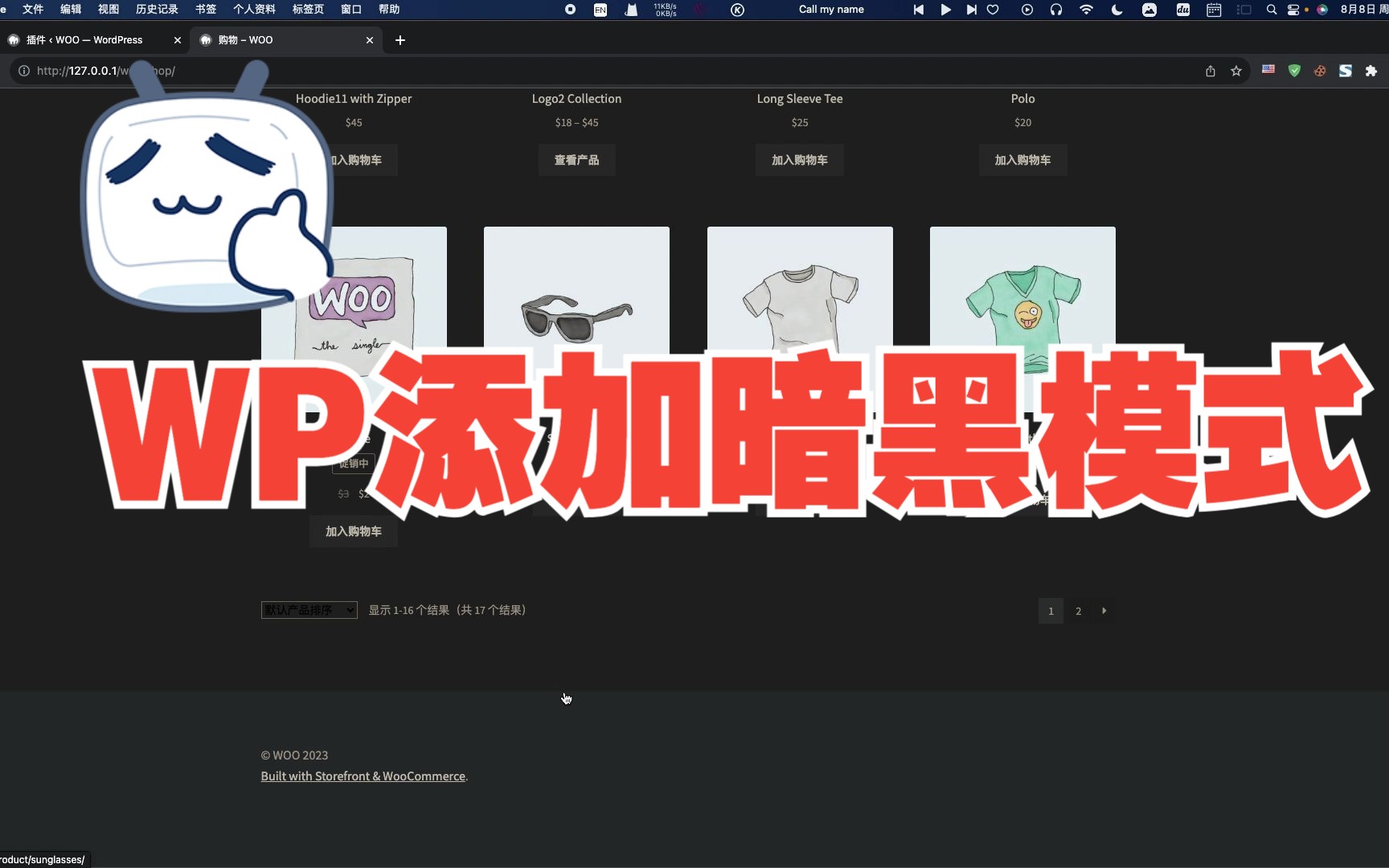Viewport: 1389px width, 868px height.
Task: Open the 窗口 menu
Action: 351,10
